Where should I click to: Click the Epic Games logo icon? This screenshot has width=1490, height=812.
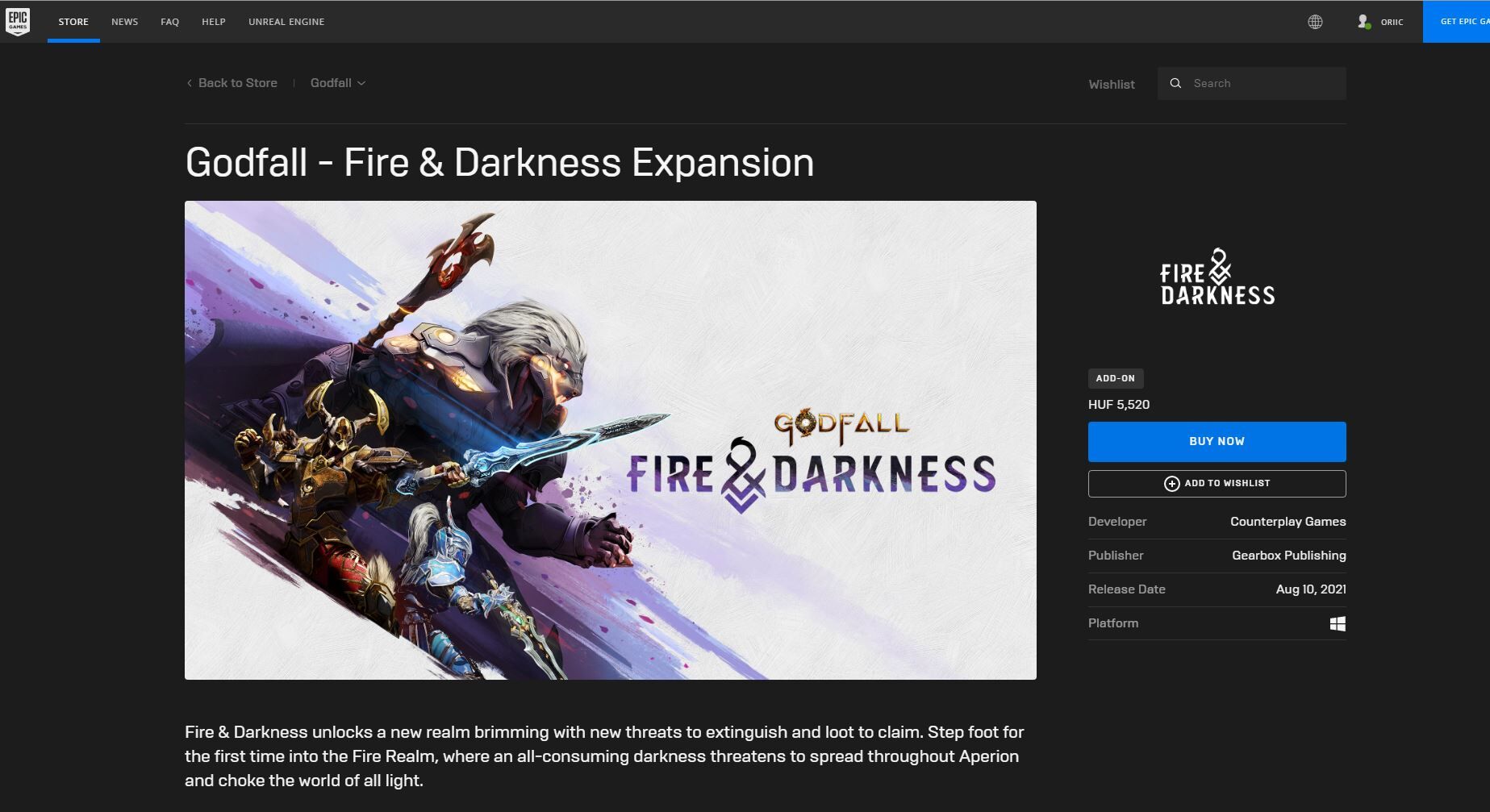pos(18,22)
